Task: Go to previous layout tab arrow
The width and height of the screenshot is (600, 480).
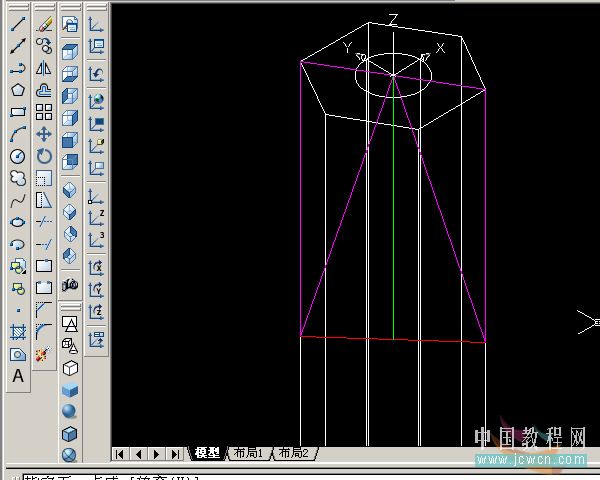Action: (139, 454)
